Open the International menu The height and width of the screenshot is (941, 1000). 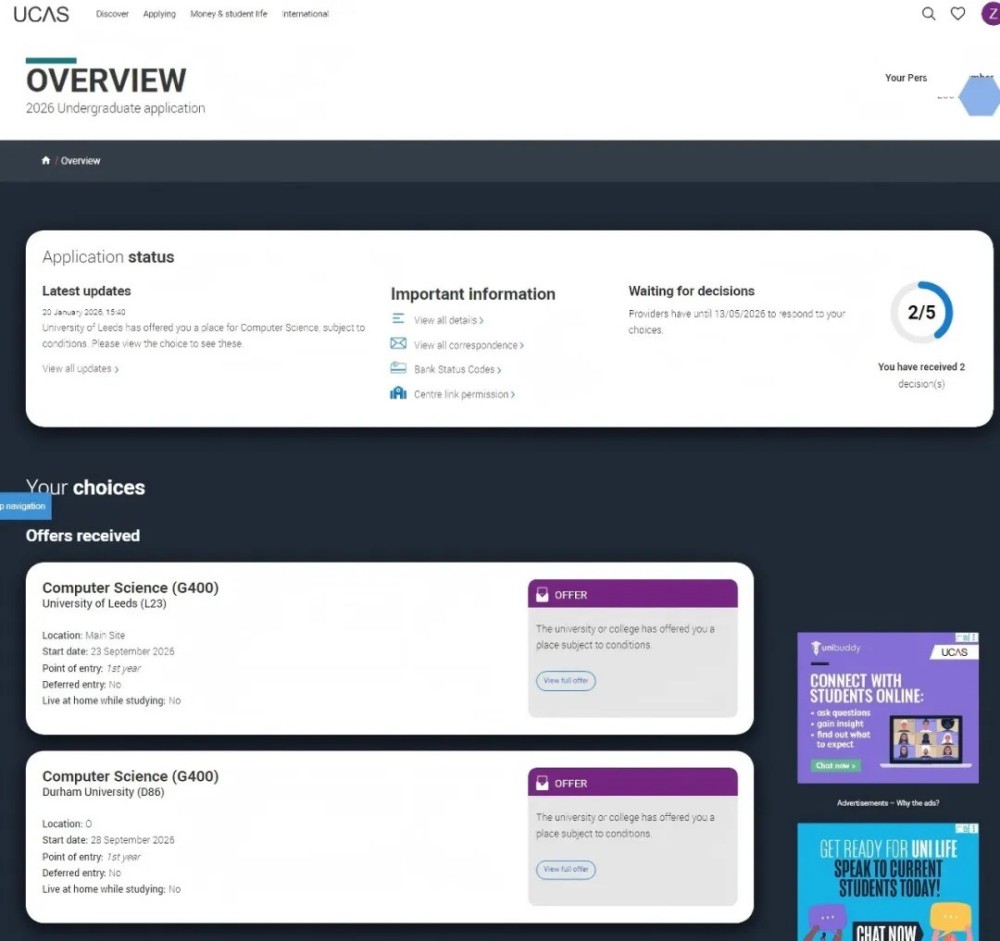[x=305, y=14]
